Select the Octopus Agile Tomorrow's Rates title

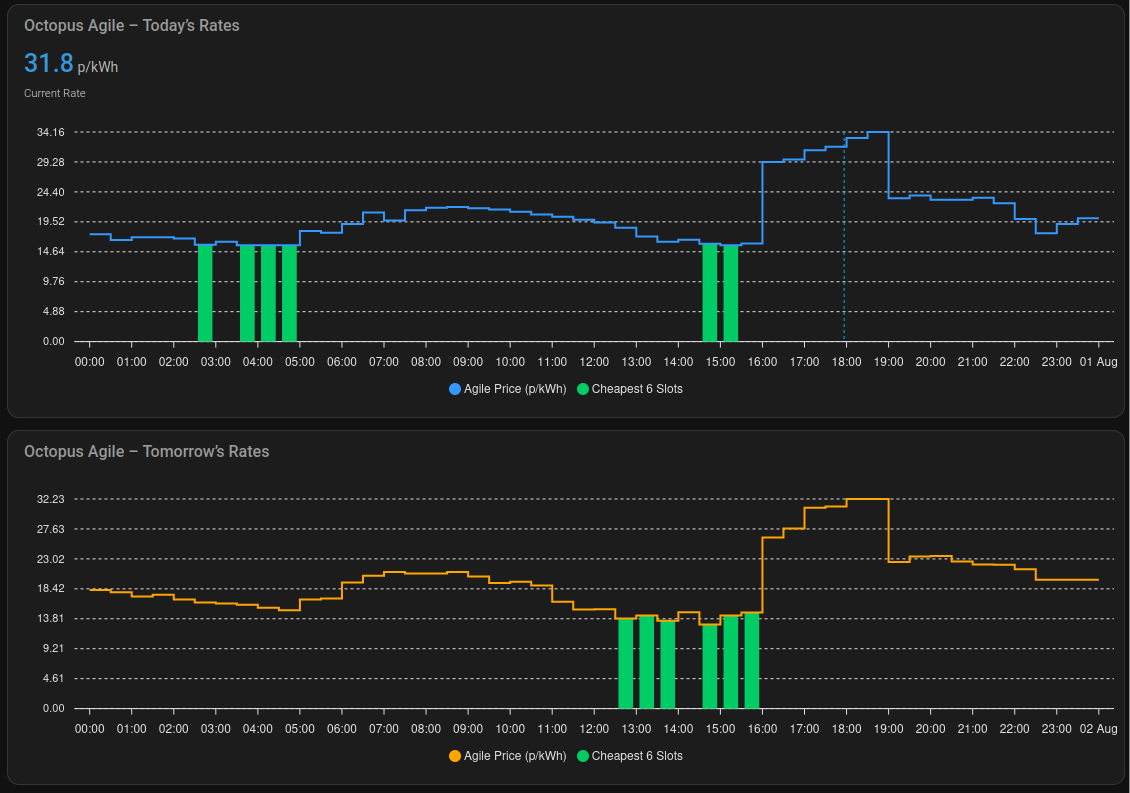pos(147,452)
